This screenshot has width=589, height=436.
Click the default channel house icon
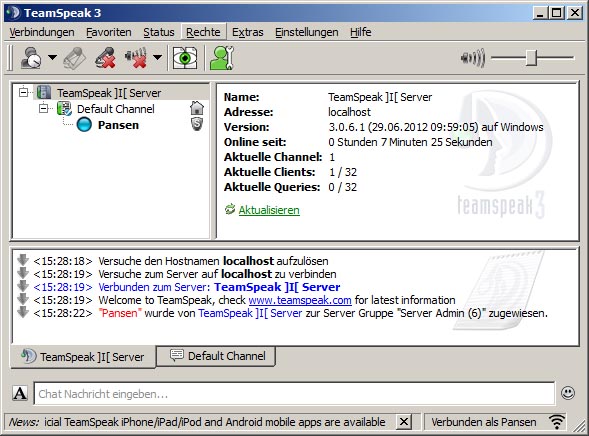[x=197, y=108]
